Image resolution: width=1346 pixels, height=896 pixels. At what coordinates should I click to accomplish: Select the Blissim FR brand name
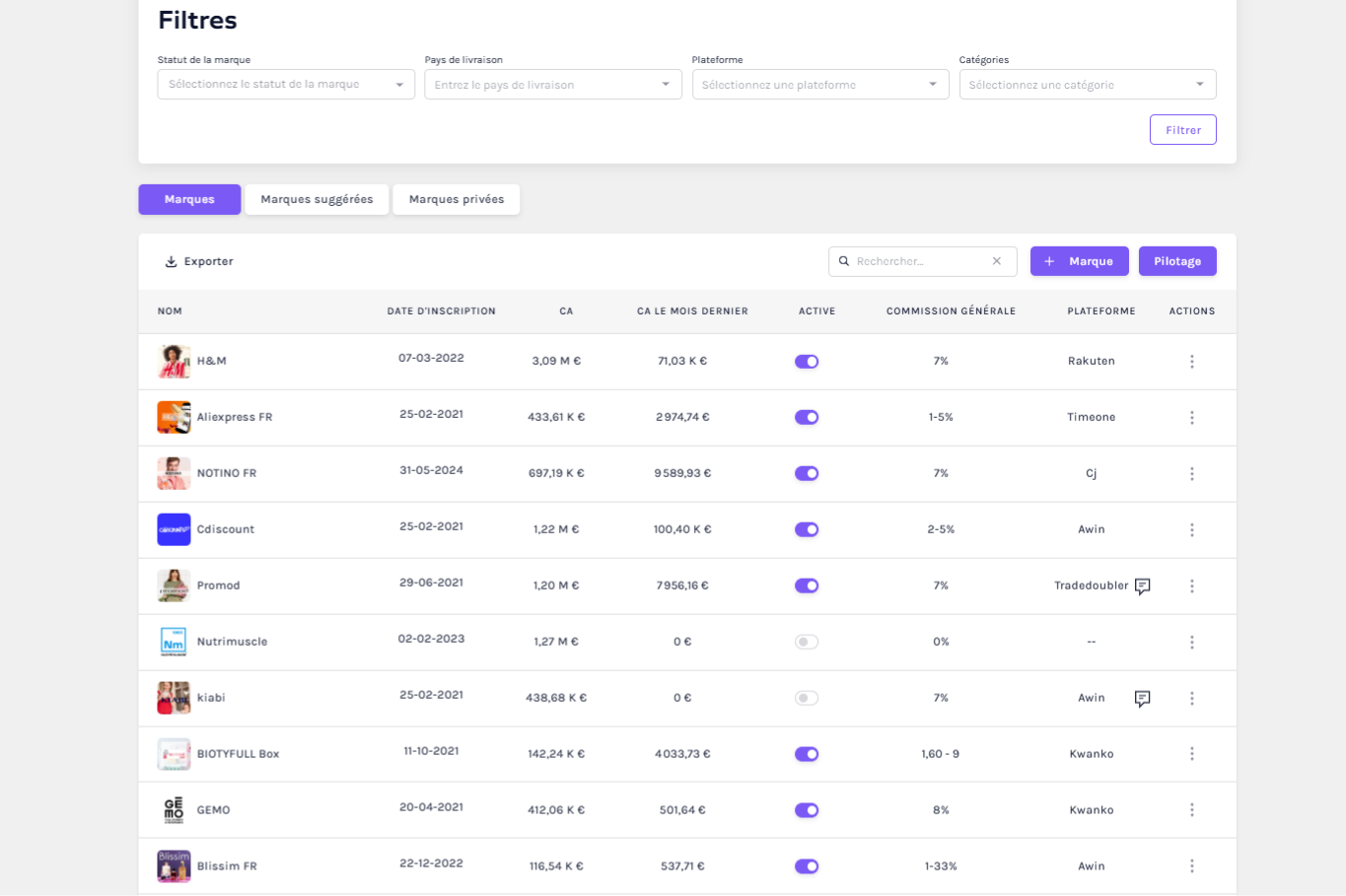point(227,866)
